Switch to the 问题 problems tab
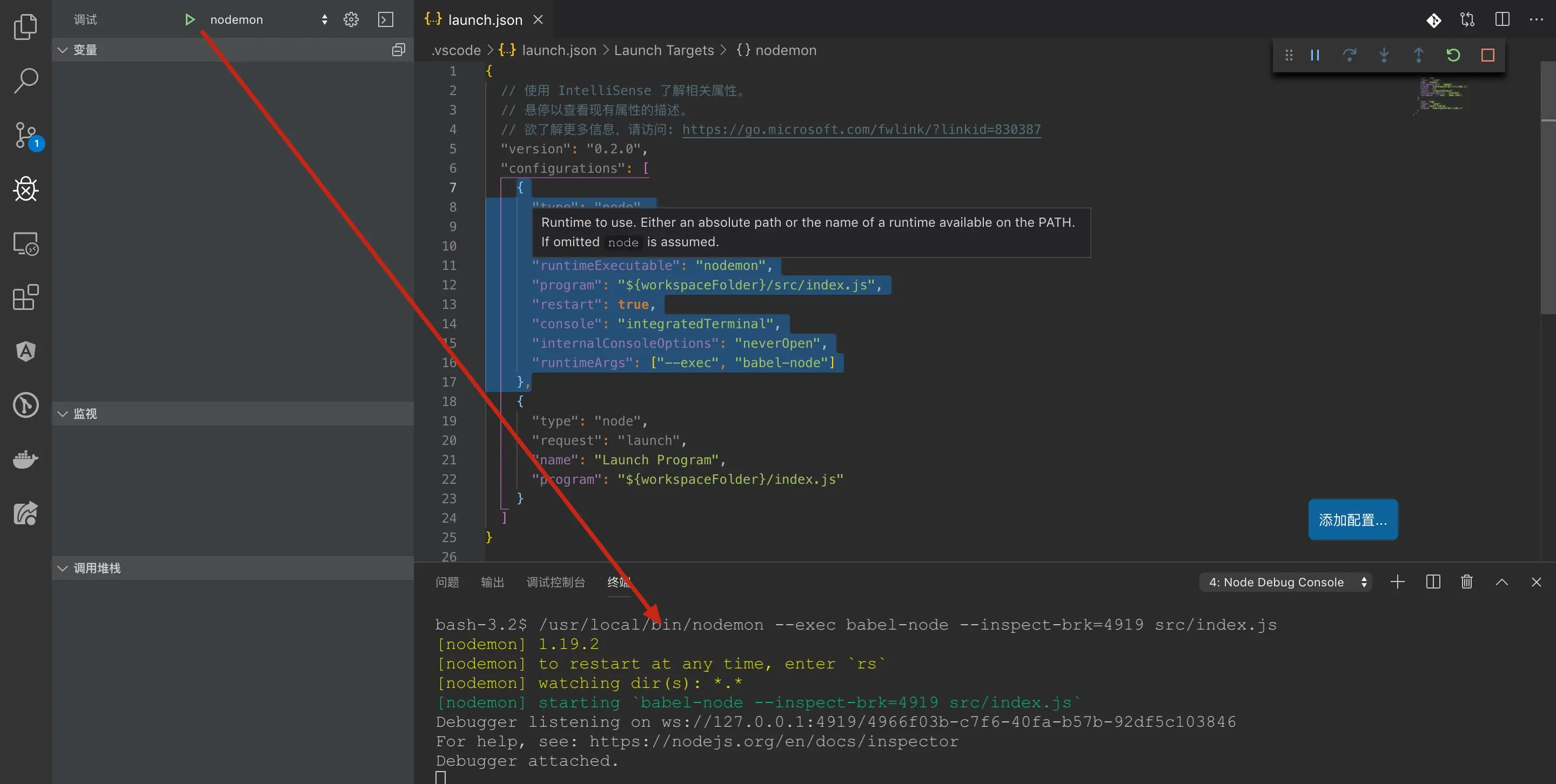This screenshot has width=1556, height=784. coord(447,583)
